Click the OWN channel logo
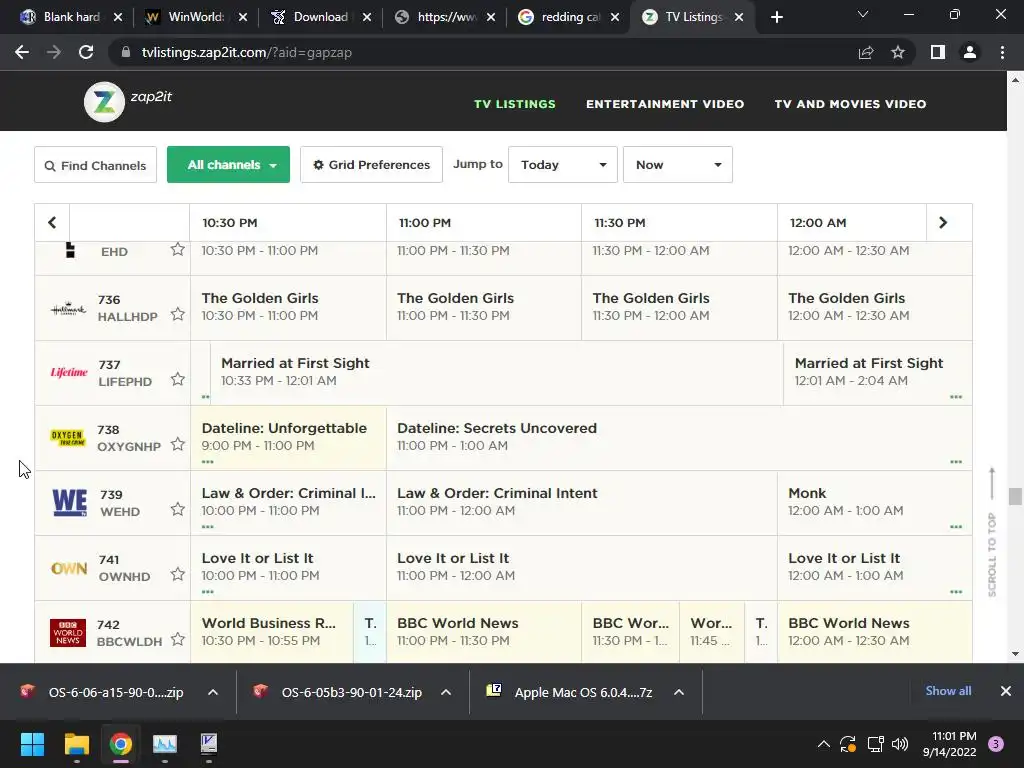 click(x=69, y=568)
